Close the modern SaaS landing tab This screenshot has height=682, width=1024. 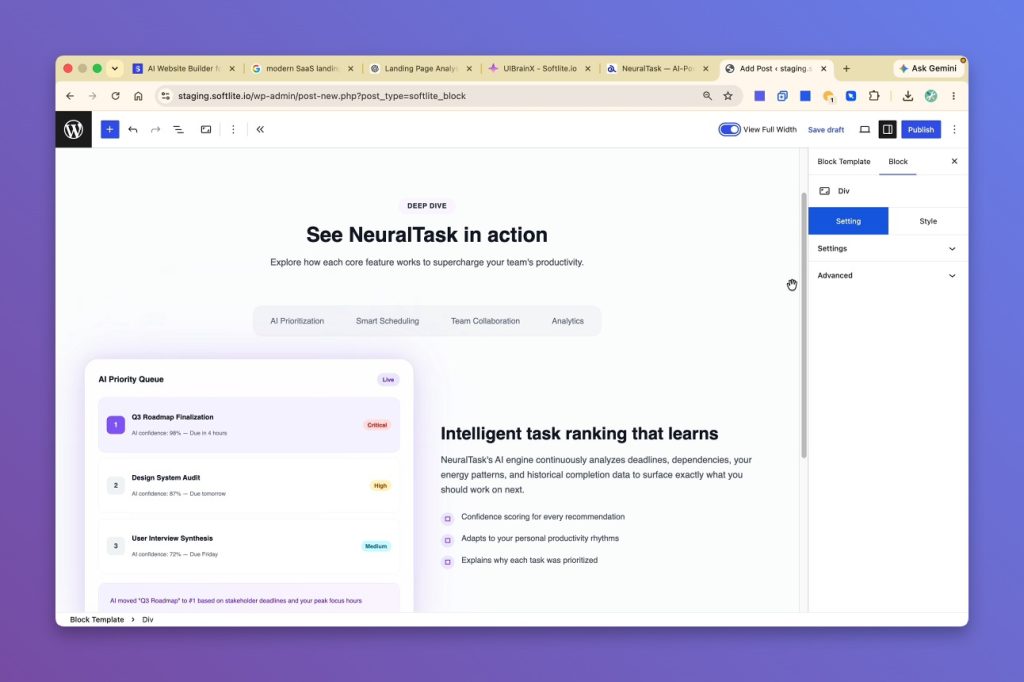point(351,69)
